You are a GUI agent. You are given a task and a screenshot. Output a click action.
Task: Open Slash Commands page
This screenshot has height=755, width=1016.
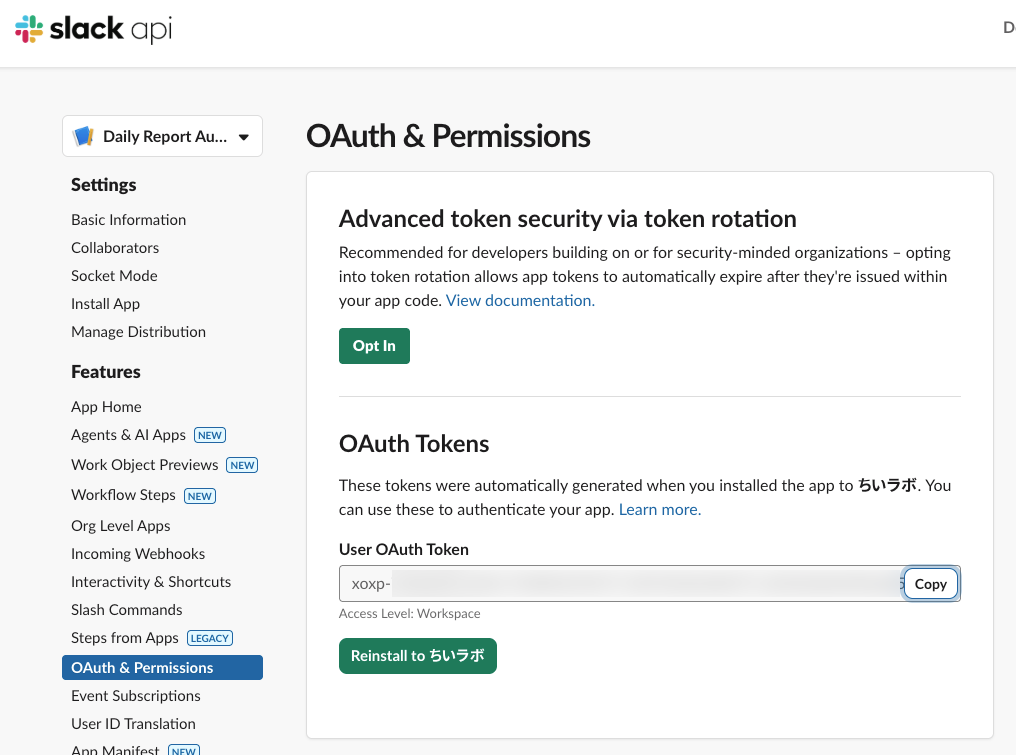(x=126, y=610)
